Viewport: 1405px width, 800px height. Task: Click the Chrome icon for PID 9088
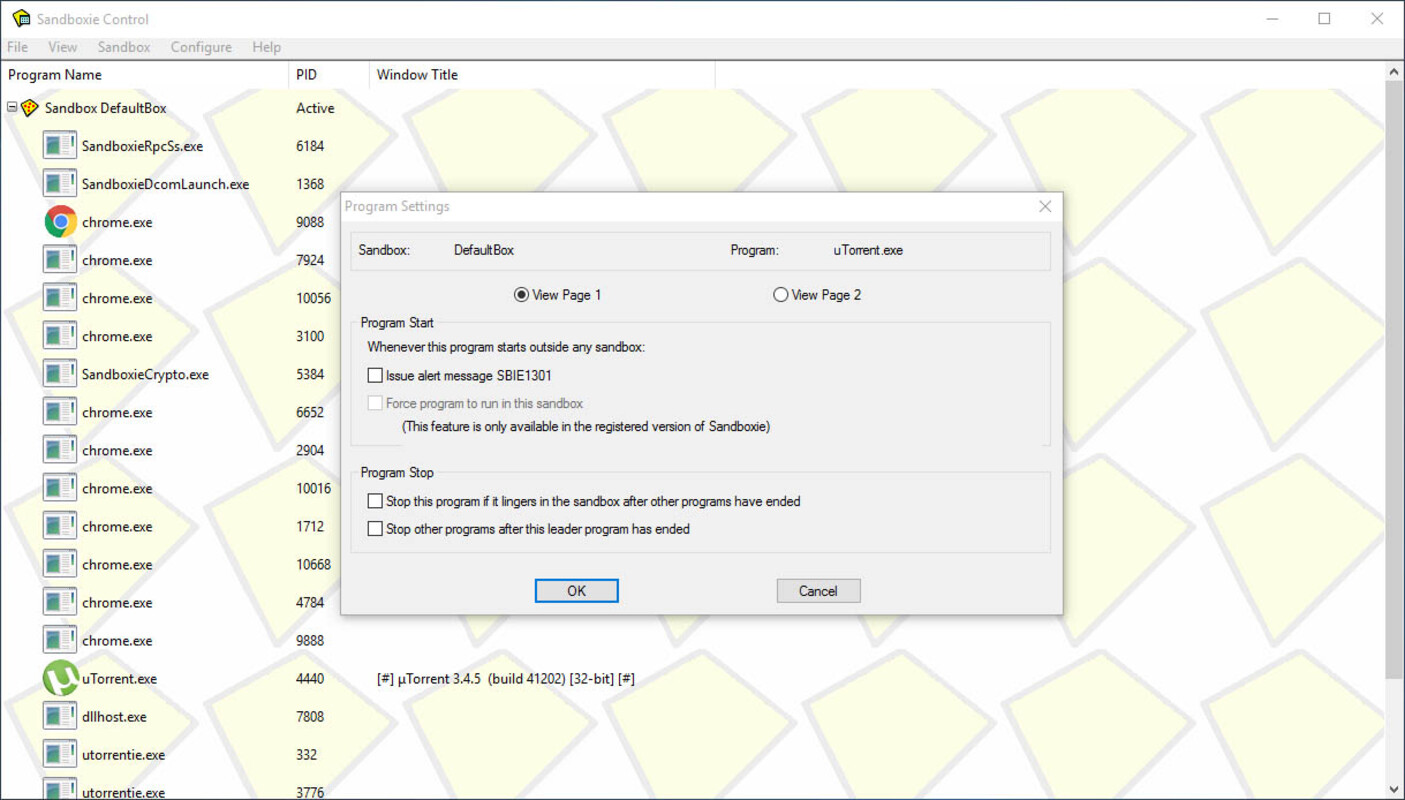click(60, 222)
